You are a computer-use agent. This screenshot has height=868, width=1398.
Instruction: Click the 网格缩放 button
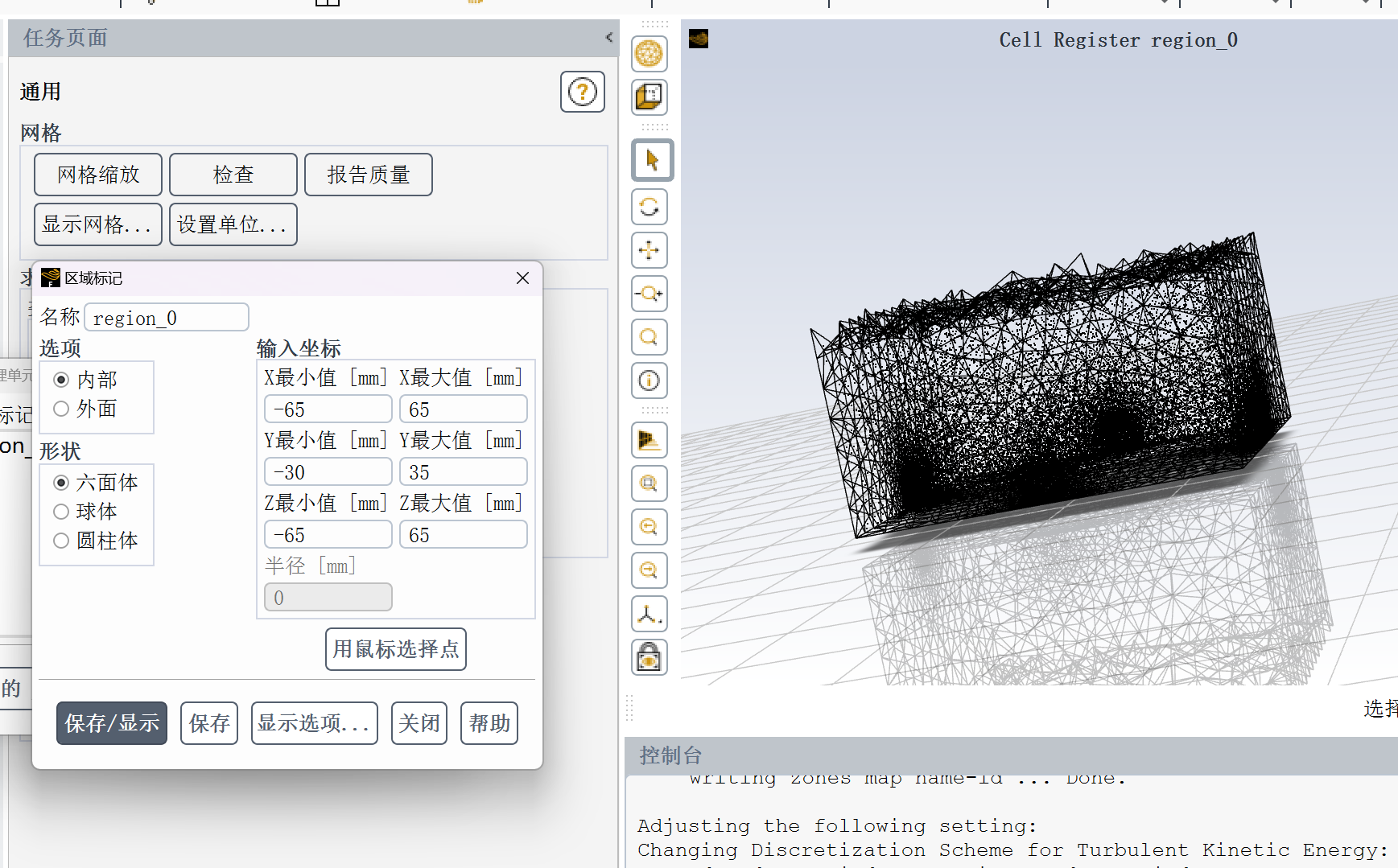[98, 175]
